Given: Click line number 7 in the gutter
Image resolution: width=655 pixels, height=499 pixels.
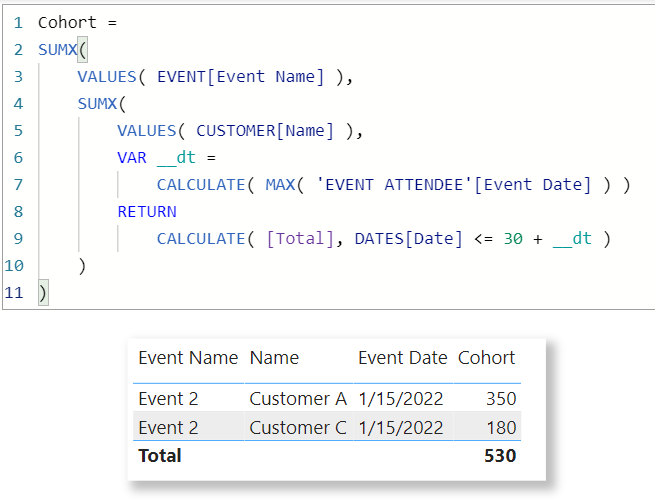Looking at the screenshot, I should [18, 185].
